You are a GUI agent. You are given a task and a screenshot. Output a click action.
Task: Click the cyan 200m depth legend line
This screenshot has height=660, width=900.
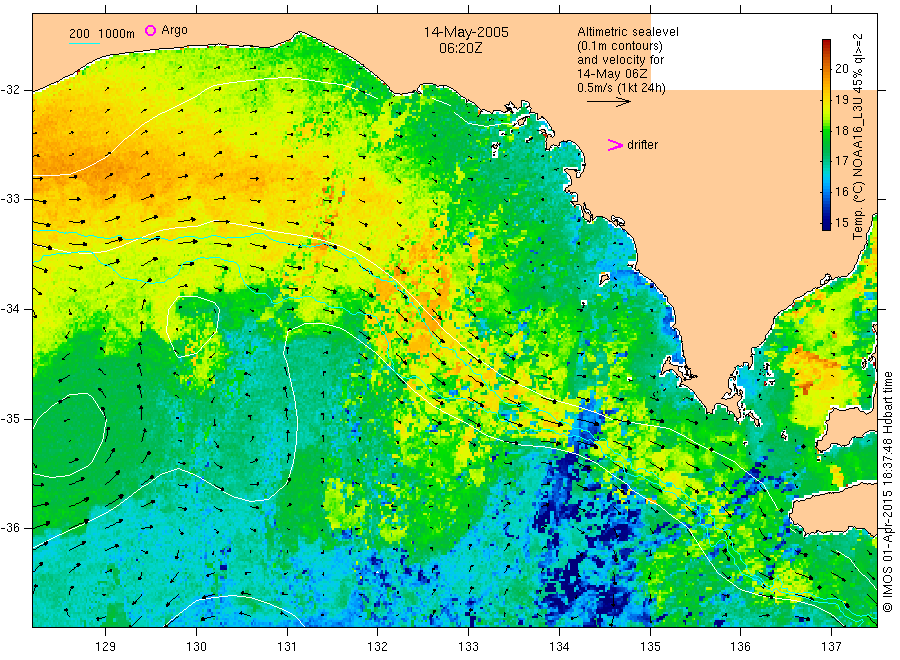pos(84,43)
